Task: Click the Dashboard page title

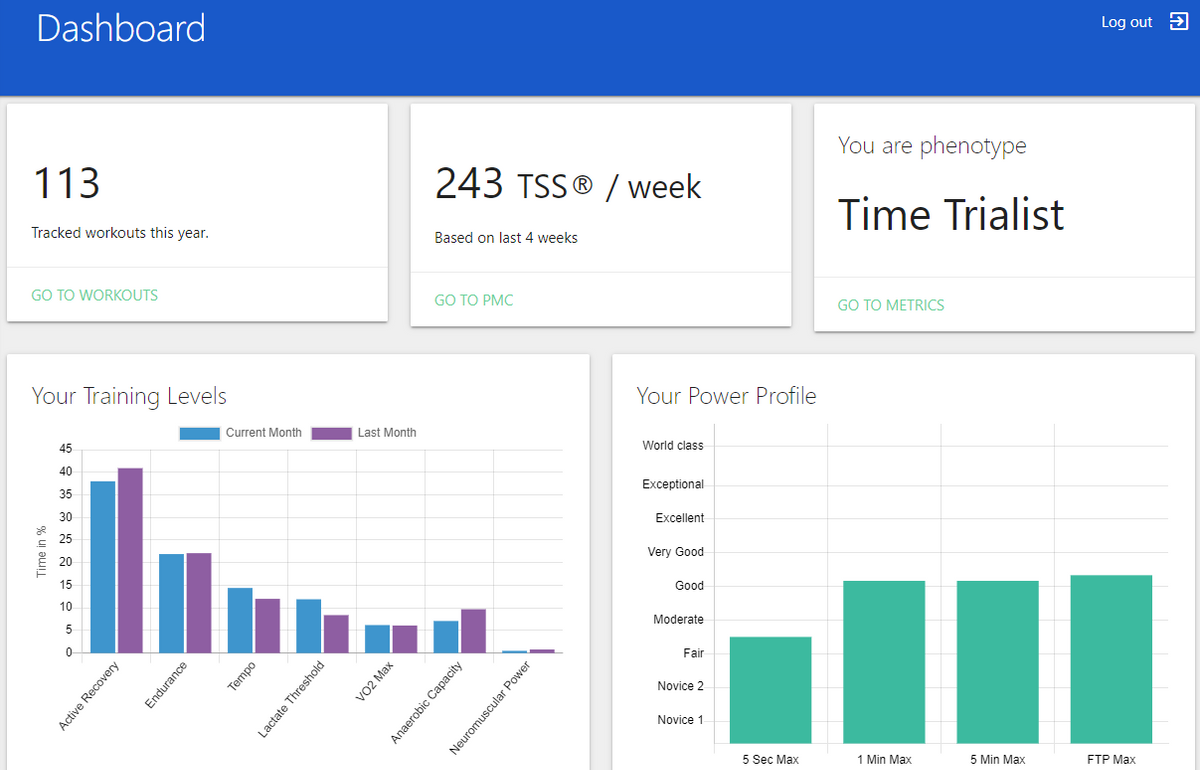Action: [x=120, y=28]
